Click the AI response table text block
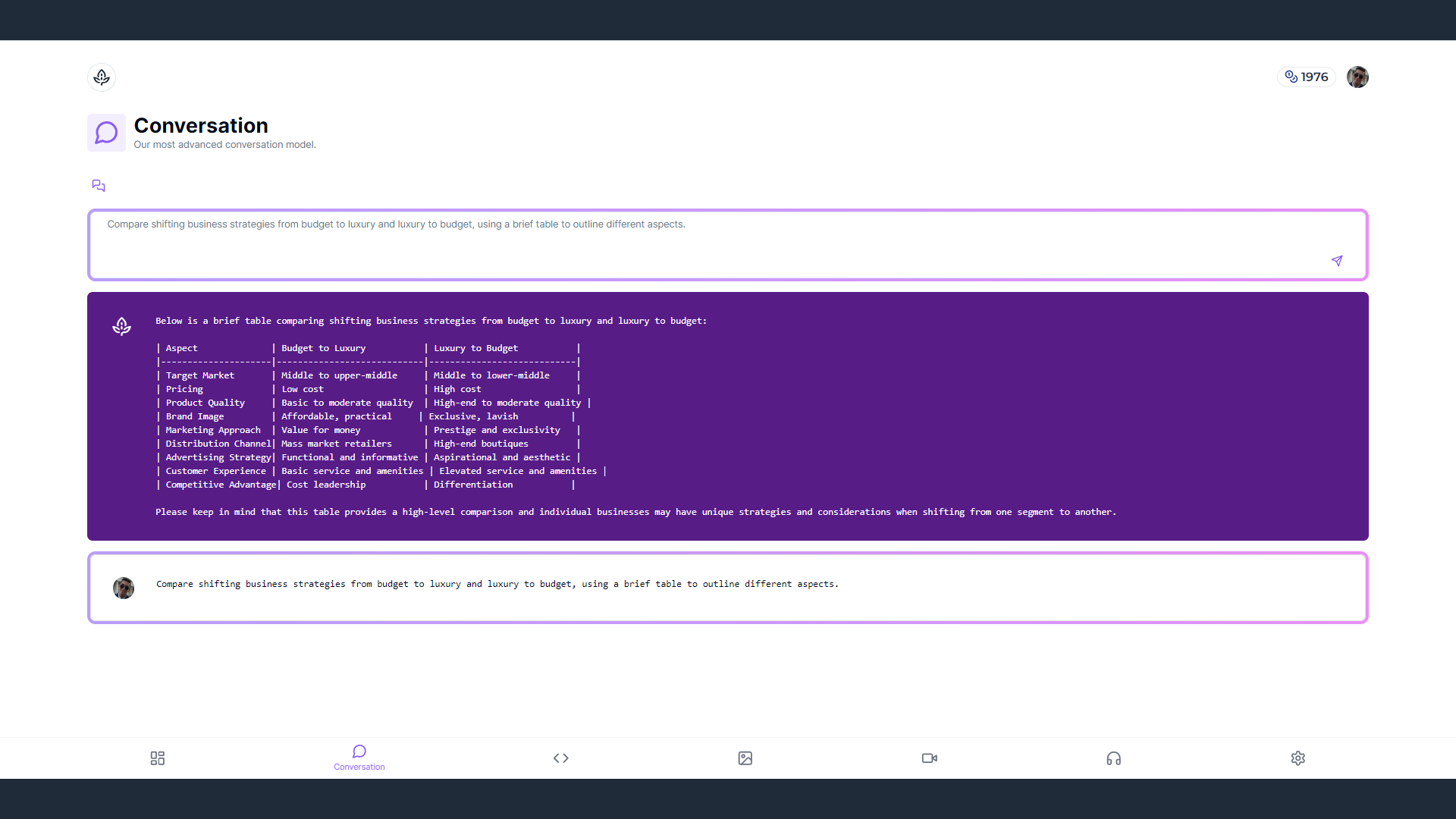1456x819 pixels. point(379,416)
